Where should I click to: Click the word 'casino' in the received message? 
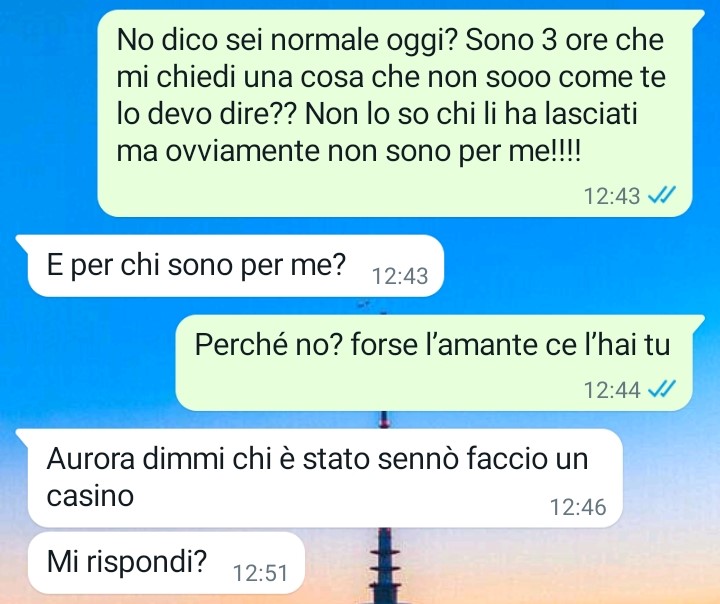90,496
